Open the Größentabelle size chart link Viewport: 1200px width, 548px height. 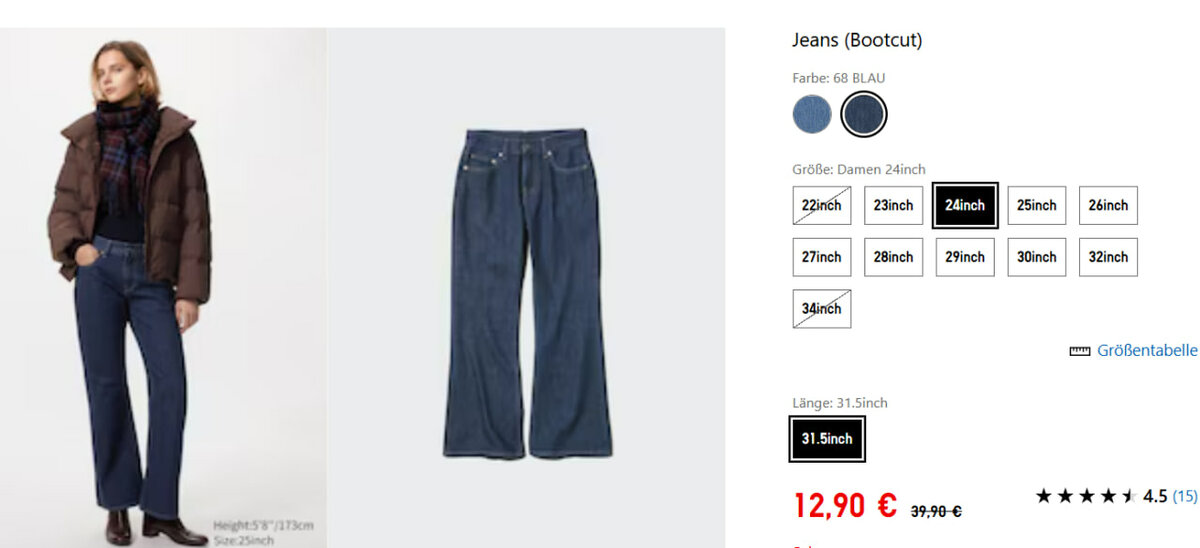click(1147, 351)
